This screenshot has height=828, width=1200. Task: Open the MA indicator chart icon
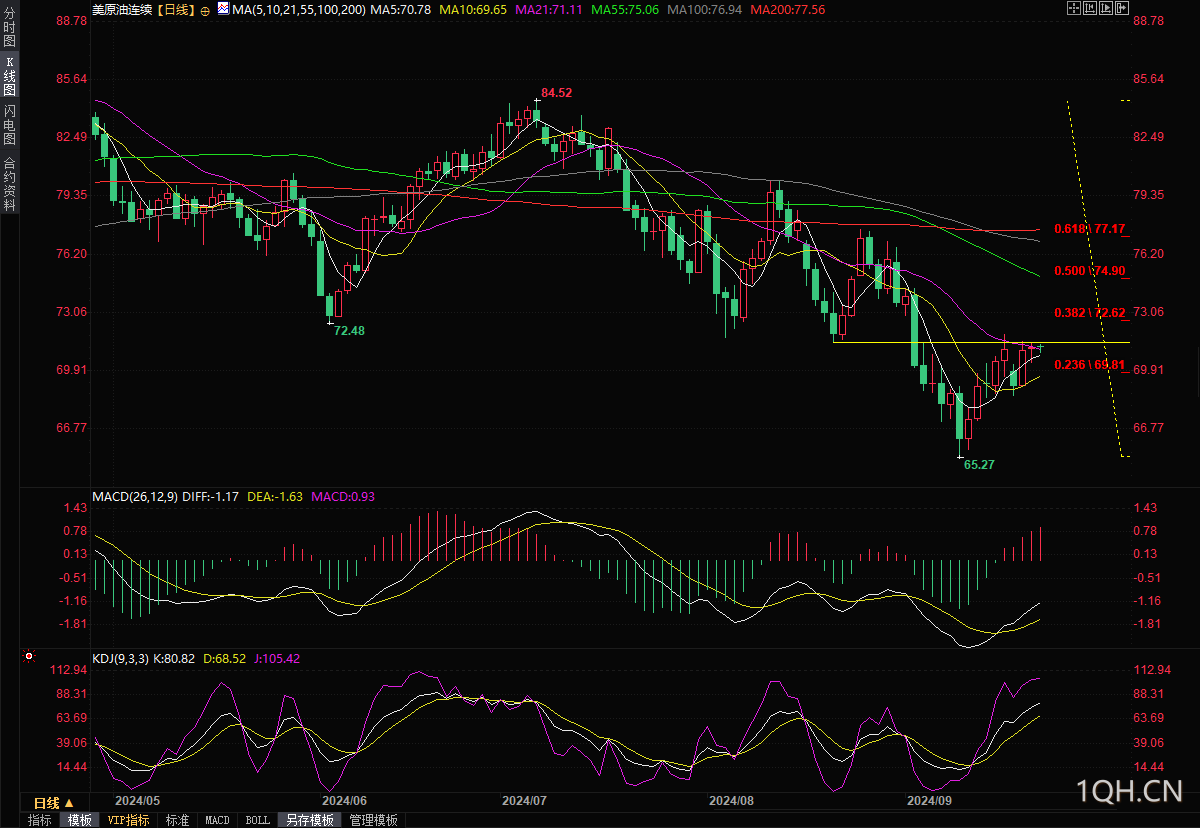(x=223, y=8)
